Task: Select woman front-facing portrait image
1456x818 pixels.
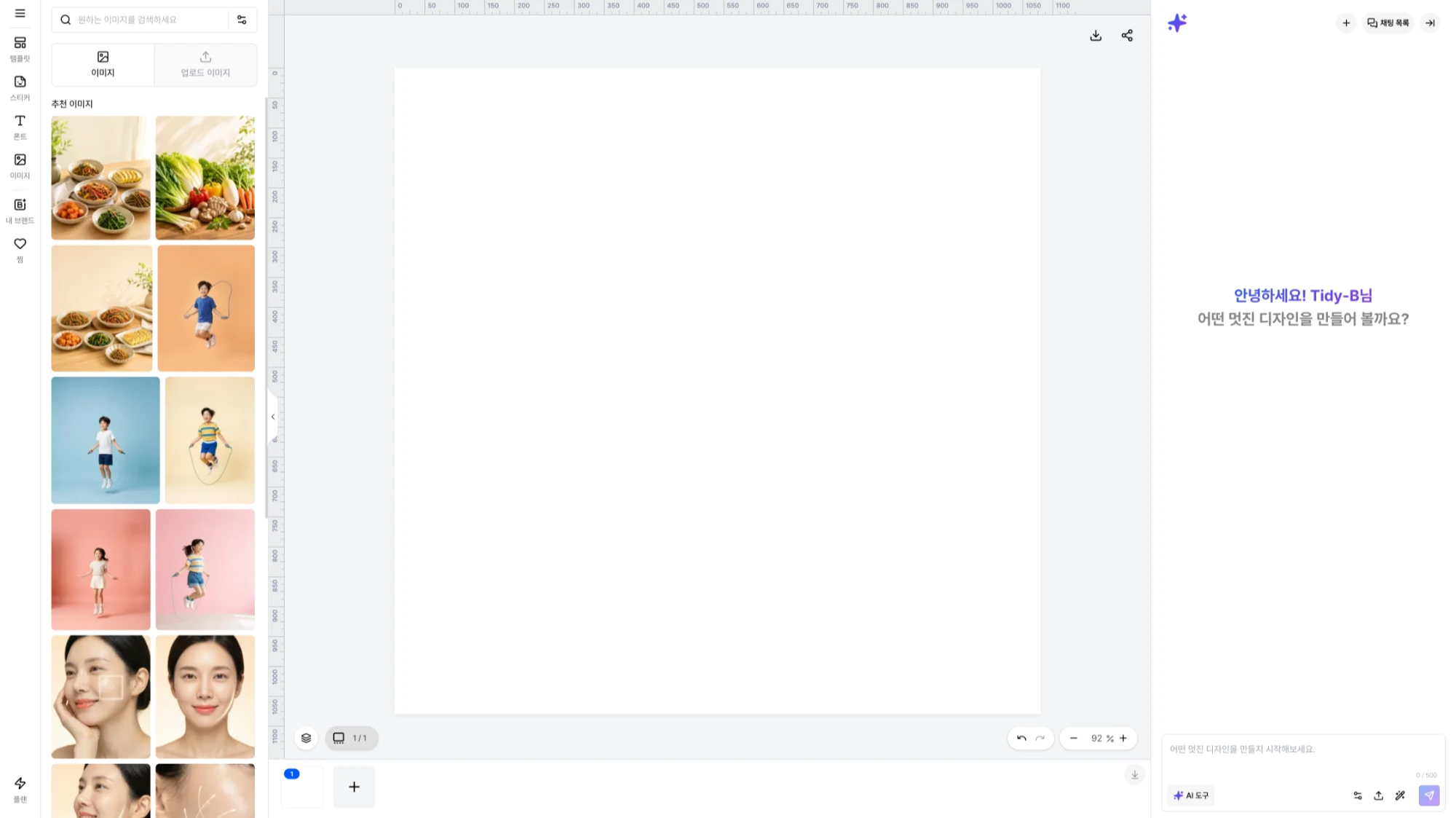Action: (205, 697)
